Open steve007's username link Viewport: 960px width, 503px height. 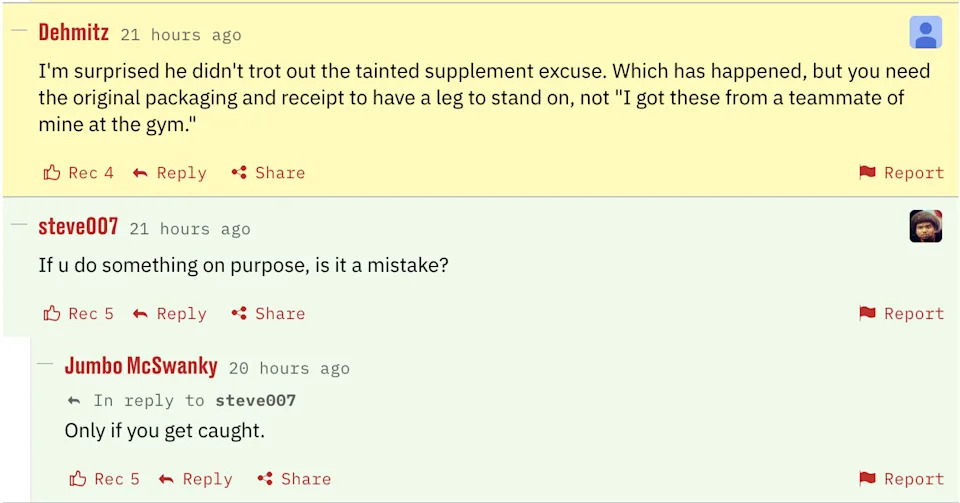[78, 227]
